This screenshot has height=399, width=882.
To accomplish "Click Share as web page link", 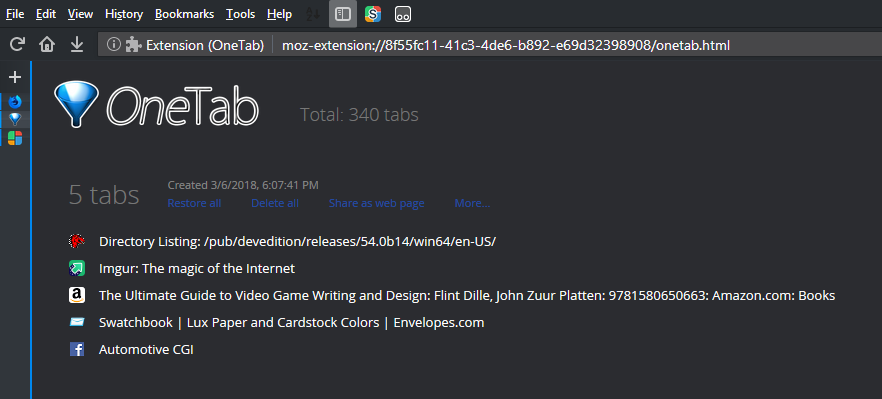I will click(x=376, y=203).
